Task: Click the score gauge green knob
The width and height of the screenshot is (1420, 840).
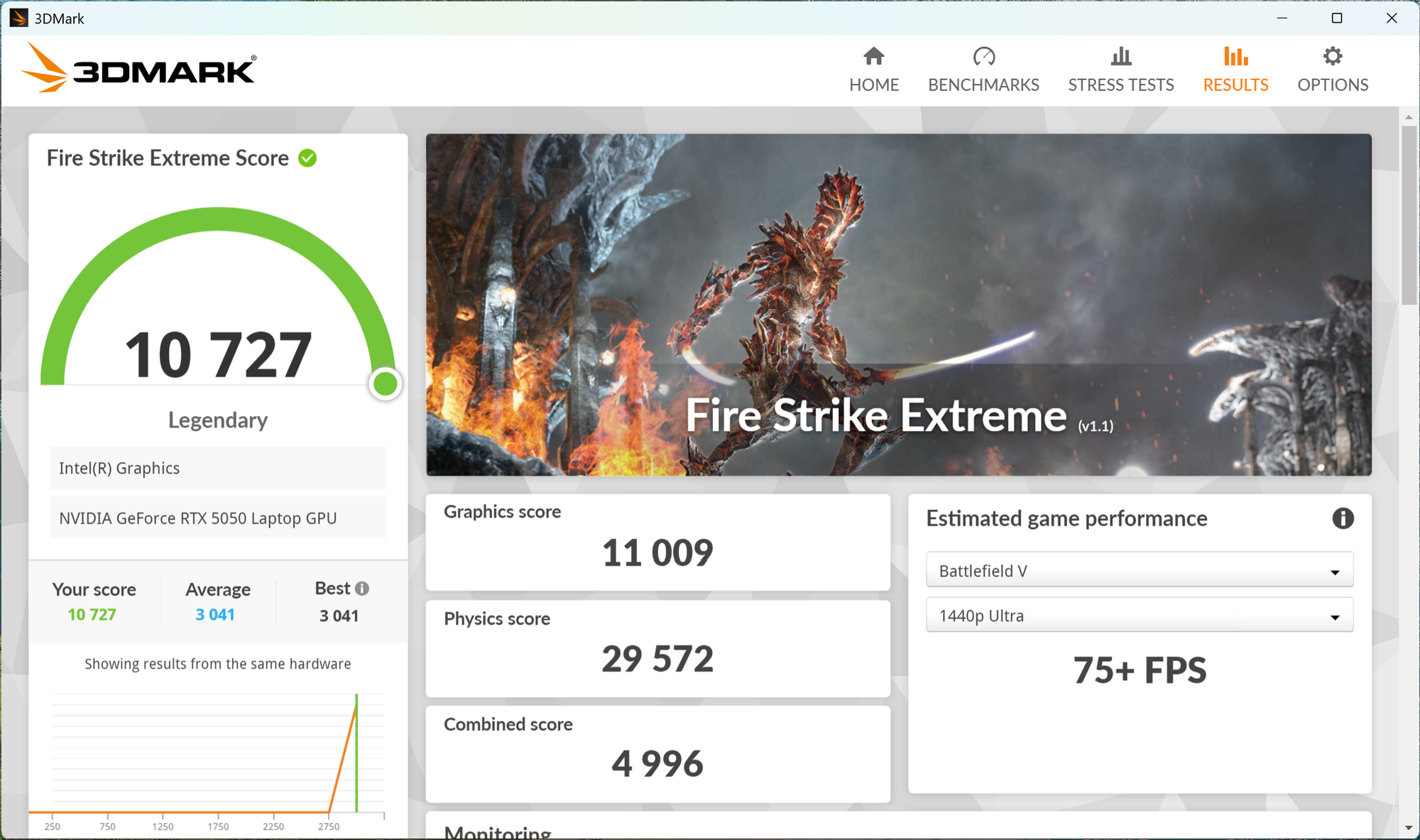Action: (x=386, y=383)
